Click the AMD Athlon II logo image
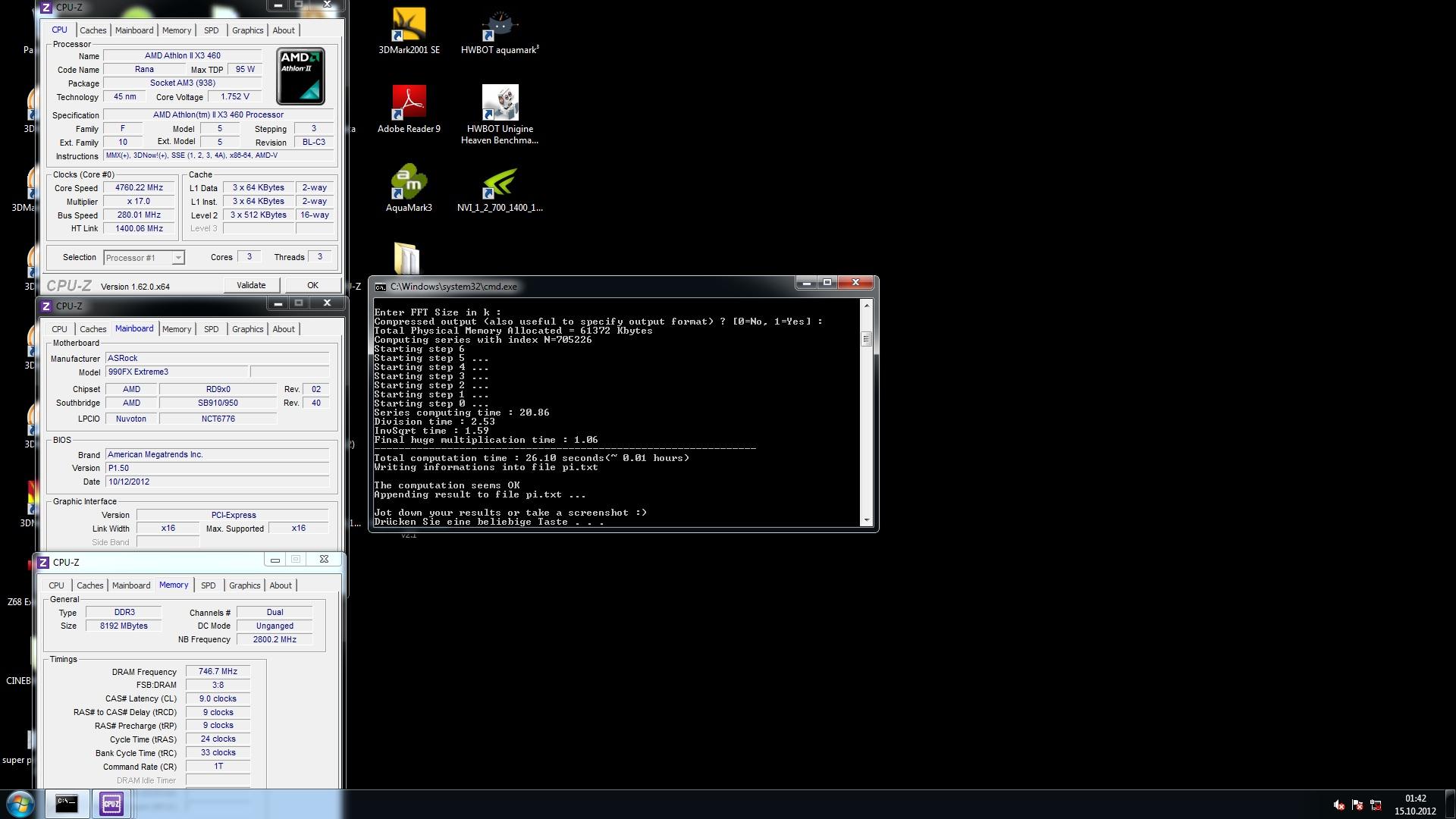 coord(300,76)
